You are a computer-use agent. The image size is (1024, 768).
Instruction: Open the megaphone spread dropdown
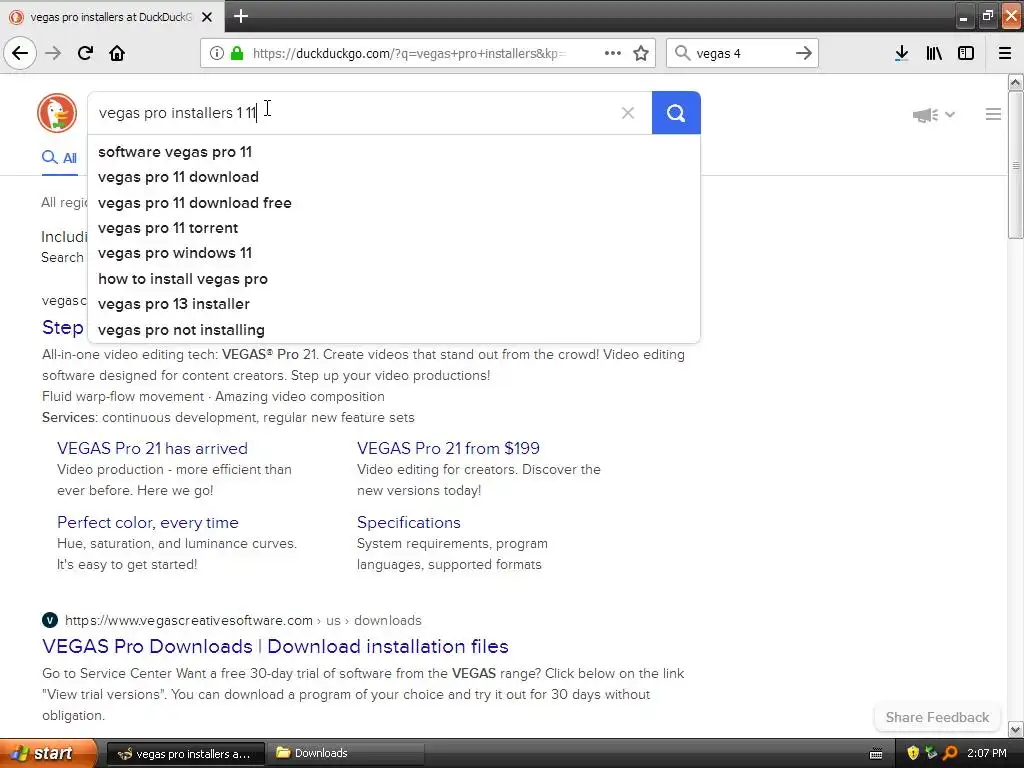pyautogui.click(x=933, y=115)
